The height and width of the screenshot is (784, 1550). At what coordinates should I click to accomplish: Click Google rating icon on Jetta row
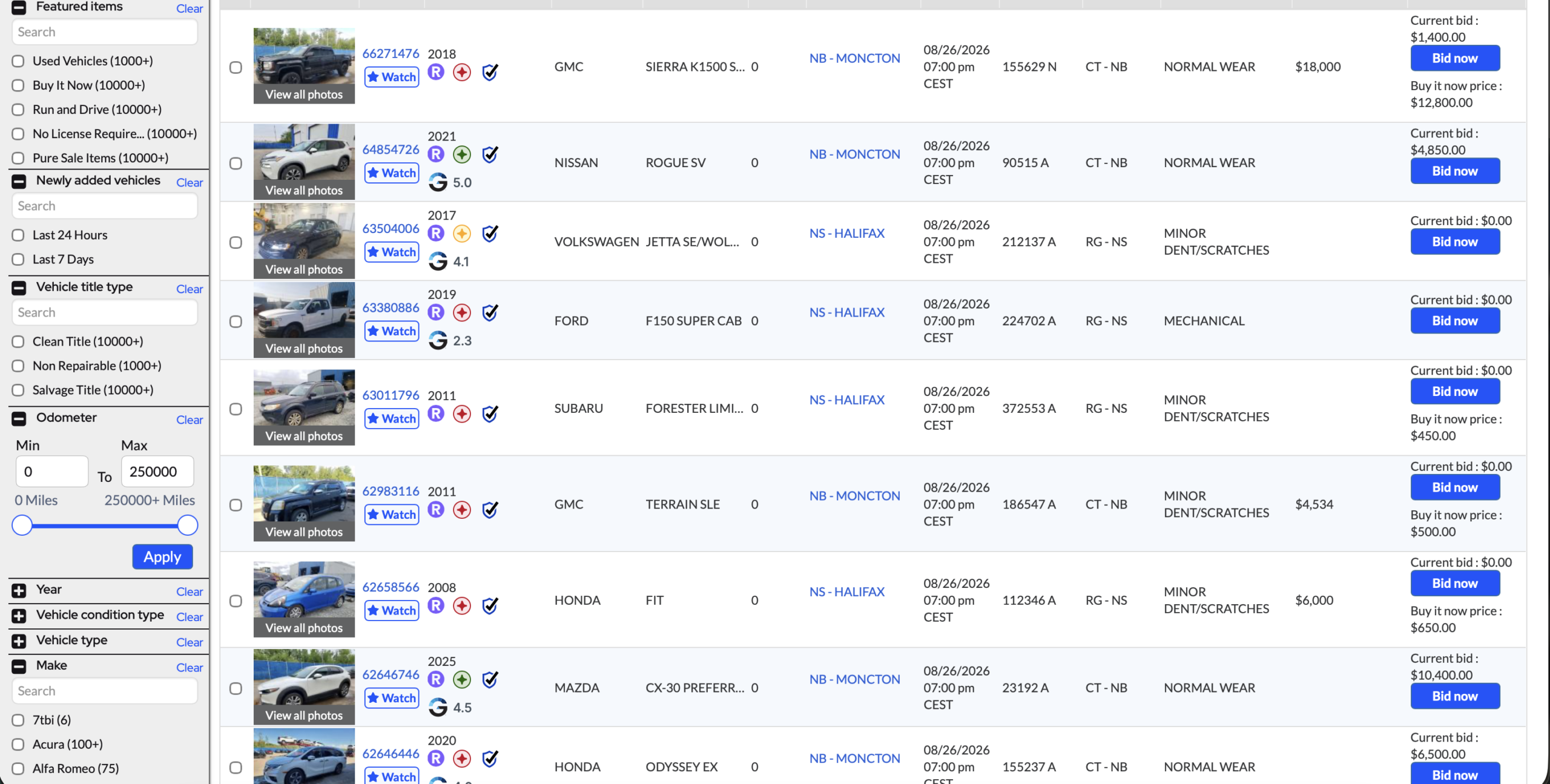(438, 262)
